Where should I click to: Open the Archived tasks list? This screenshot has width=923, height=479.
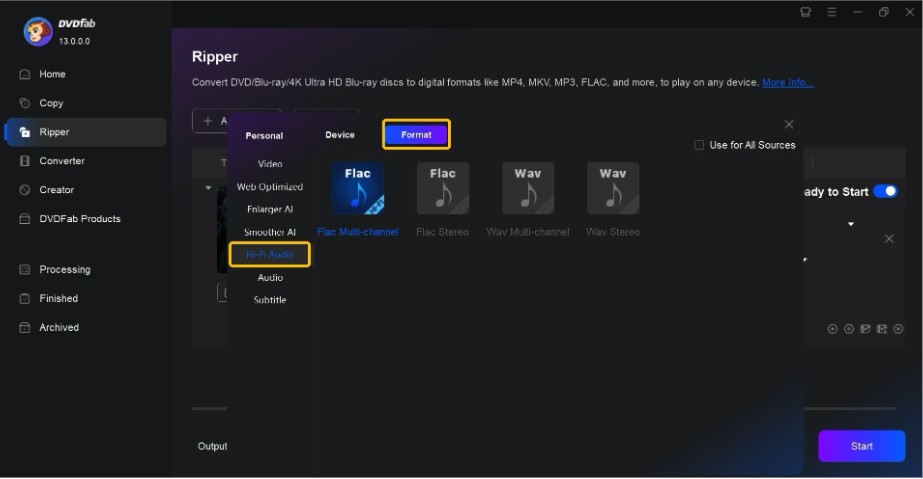[59, 327]
